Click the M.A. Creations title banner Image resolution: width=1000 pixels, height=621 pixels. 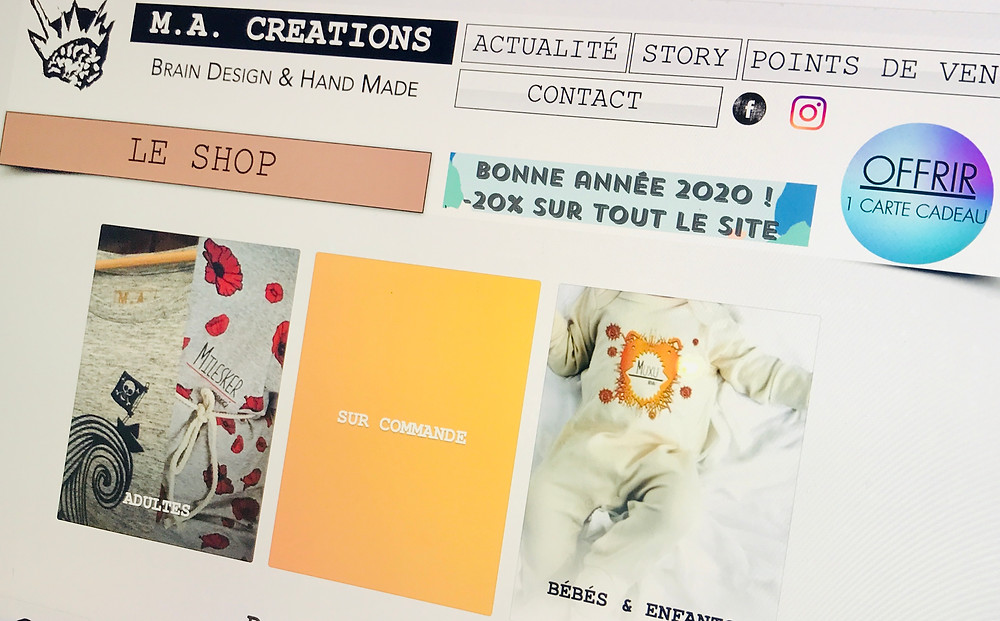(293, 33)
